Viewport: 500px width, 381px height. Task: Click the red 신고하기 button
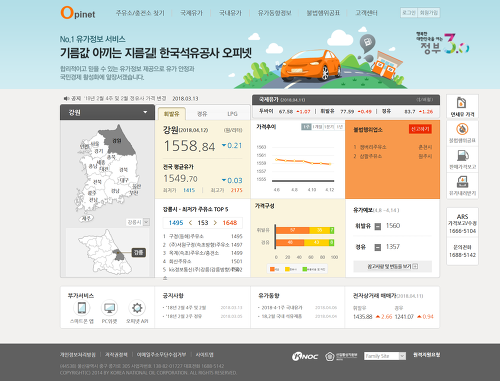(x=420, y=129)
